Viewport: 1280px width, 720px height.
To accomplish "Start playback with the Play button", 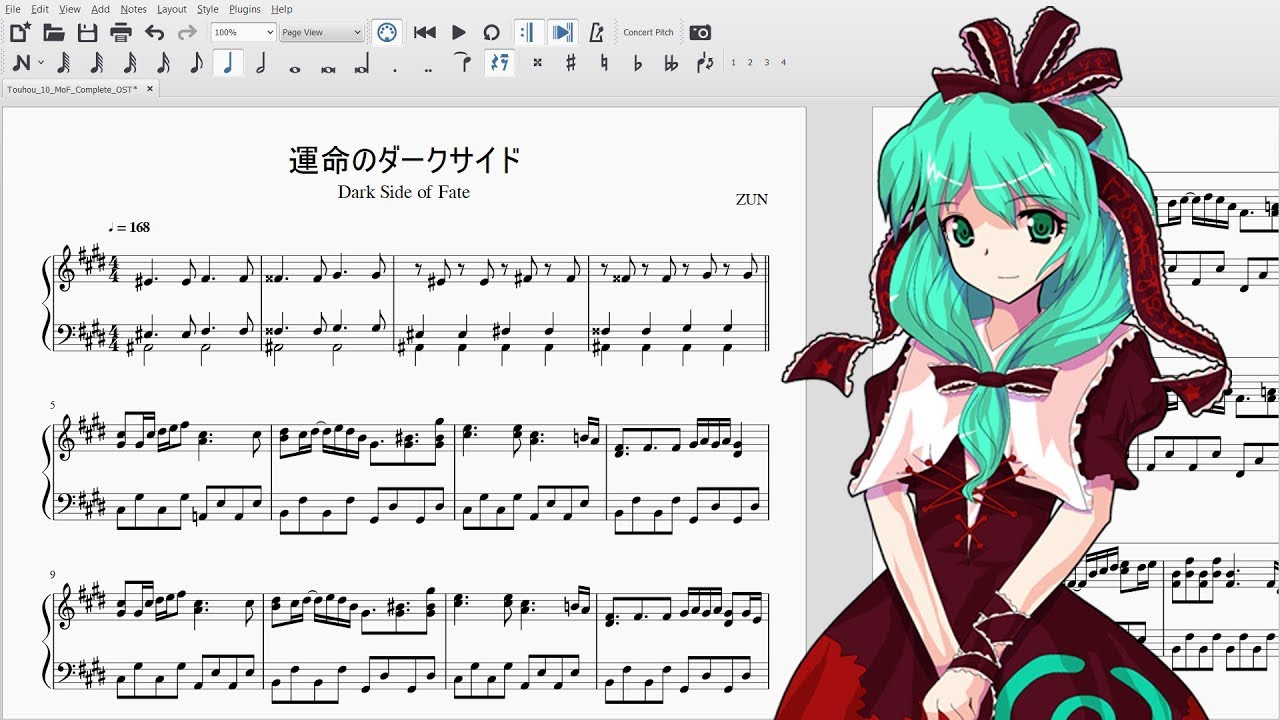I will [458, 32].
